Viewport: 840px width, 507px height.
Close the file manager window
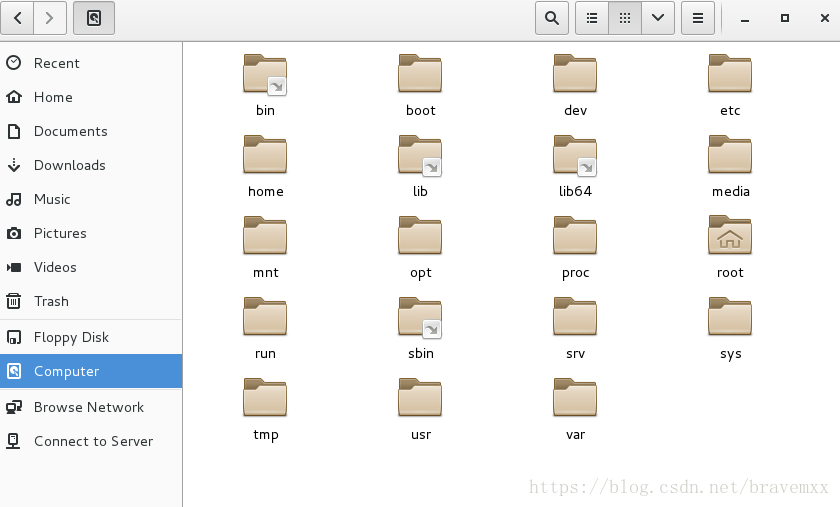coord(825,18)
